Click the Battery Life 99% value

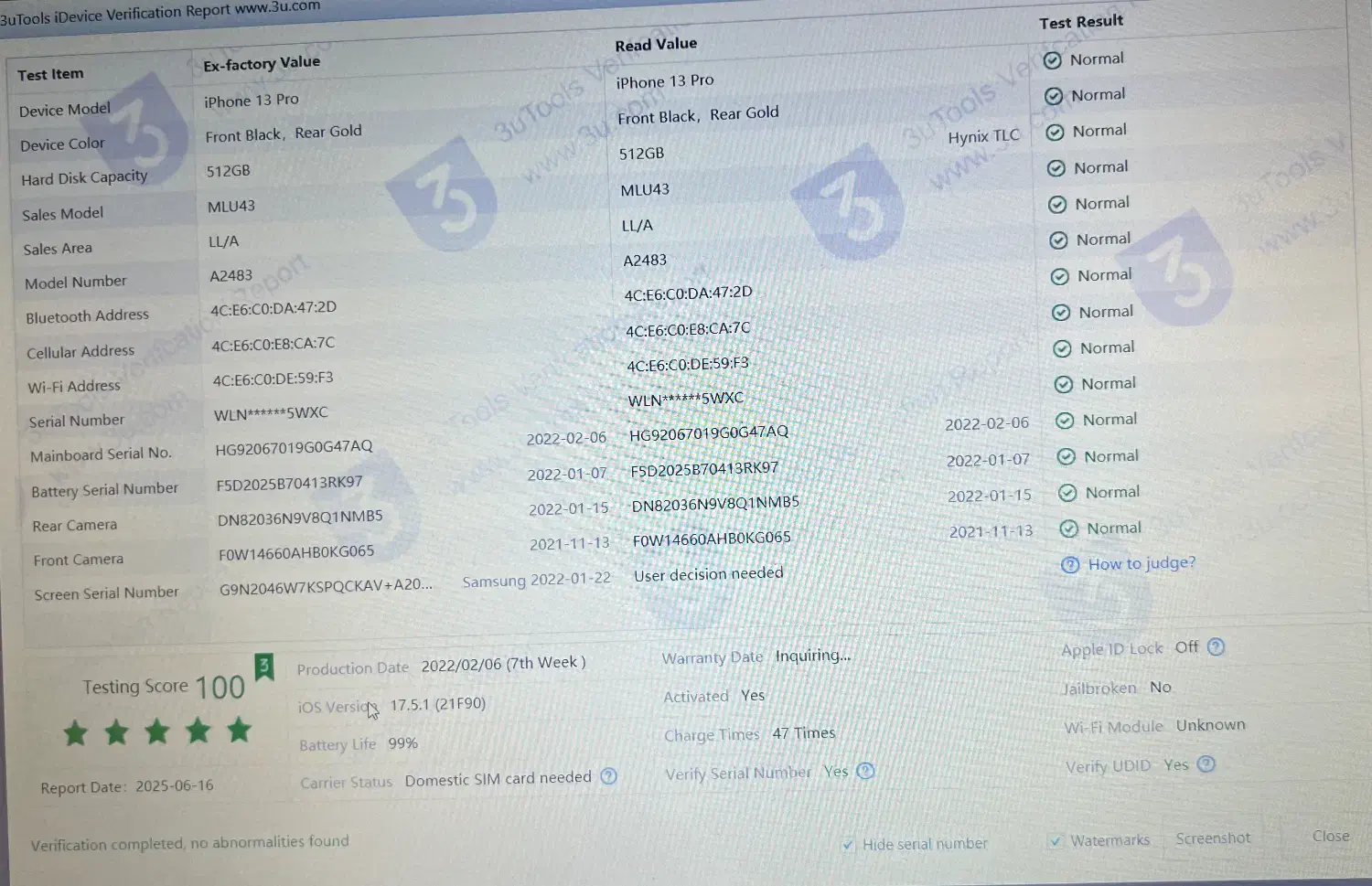(x=402, y=743)
